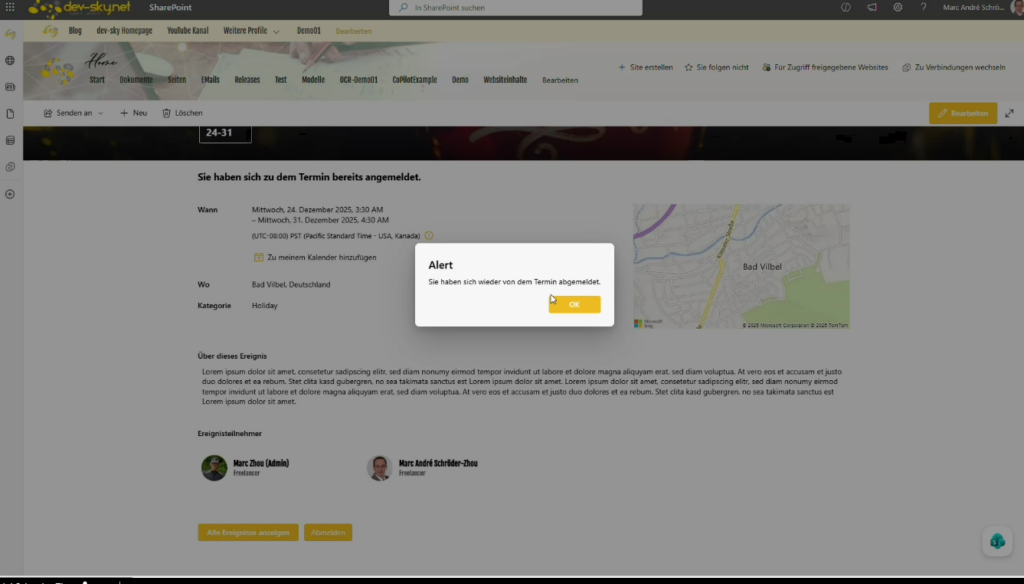
Task: Click the globe icon in left app bar
Action: pyautogui.click(x=10, y=61)
